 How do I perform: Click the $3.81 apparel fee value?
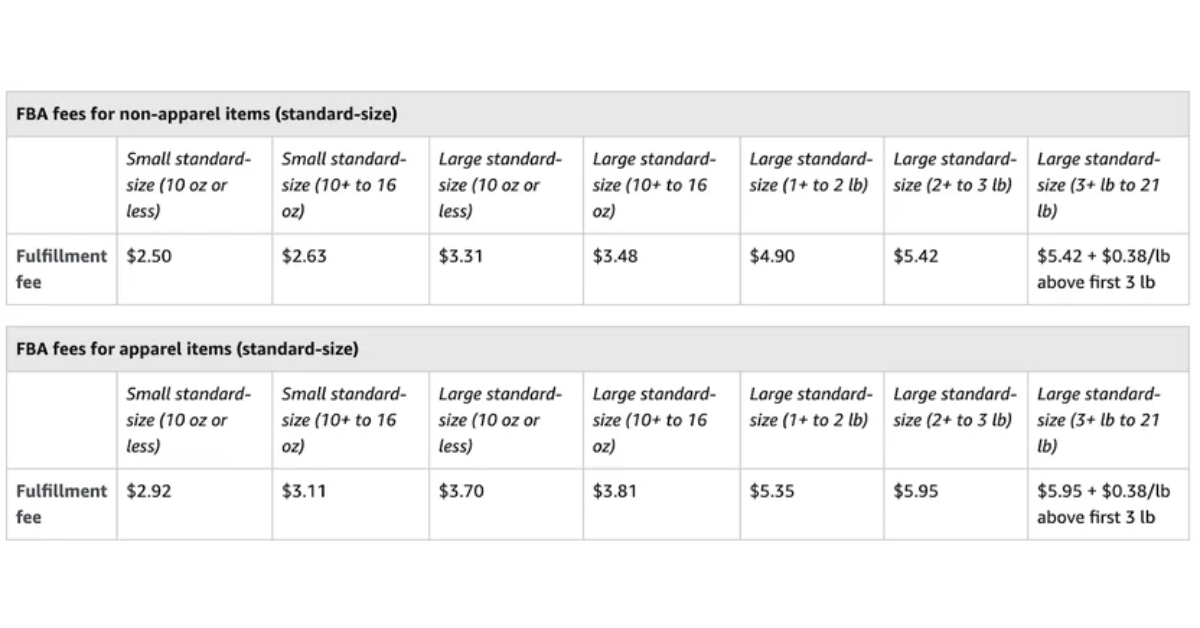615,491
